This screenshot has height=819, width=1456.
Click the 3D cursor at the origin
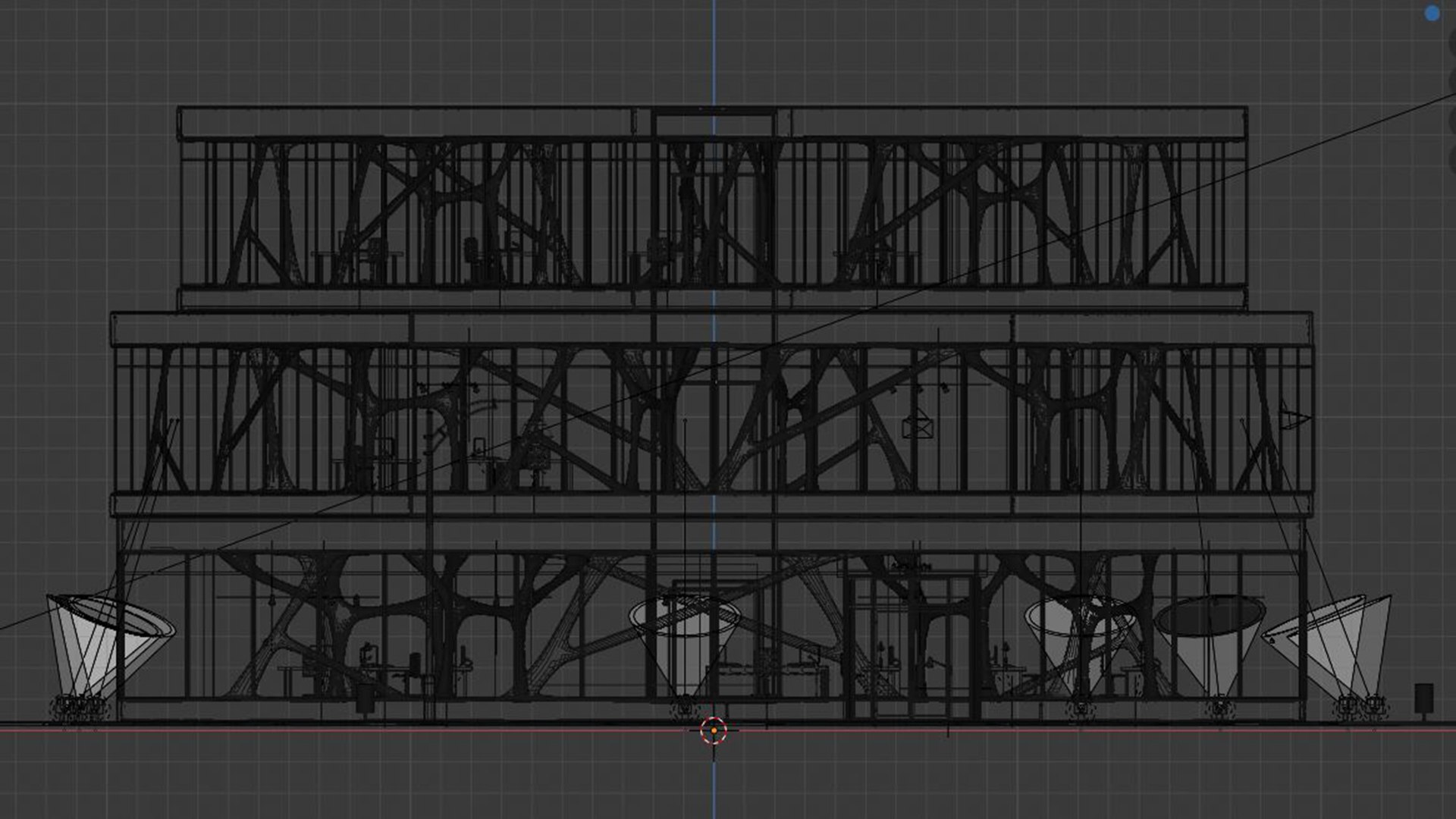[x=714, y=730]
